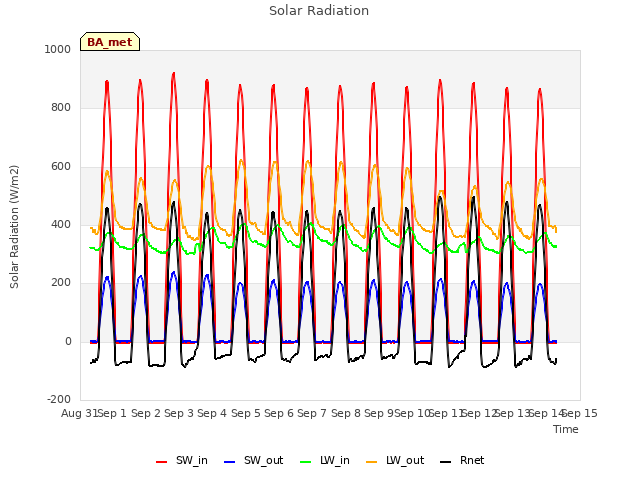Click the SW_in red legend swatch
The image size is (640, 480).
pyautogui.click(x=162, y=462)
